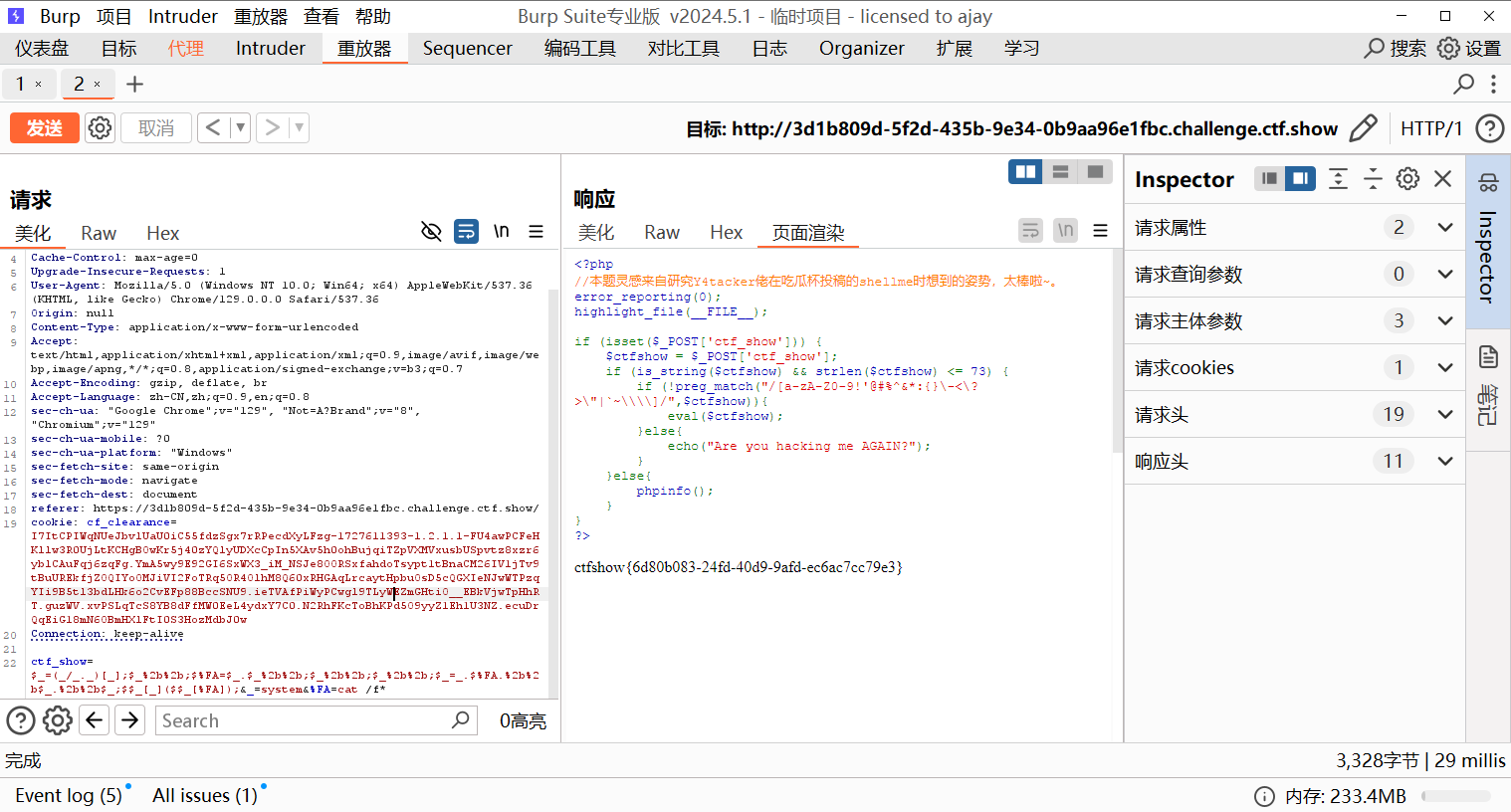Image resolution: width=1511 pixels, height=812 pixels.
Task: Click the search magnifier in tab bar
Action: click(1463, 85)
